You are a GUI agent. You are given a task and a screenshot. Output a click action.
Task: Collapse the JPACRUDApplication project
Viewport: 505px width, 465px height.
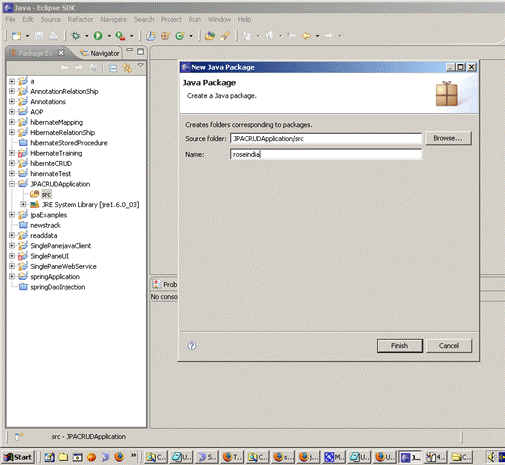pos(12,184)
